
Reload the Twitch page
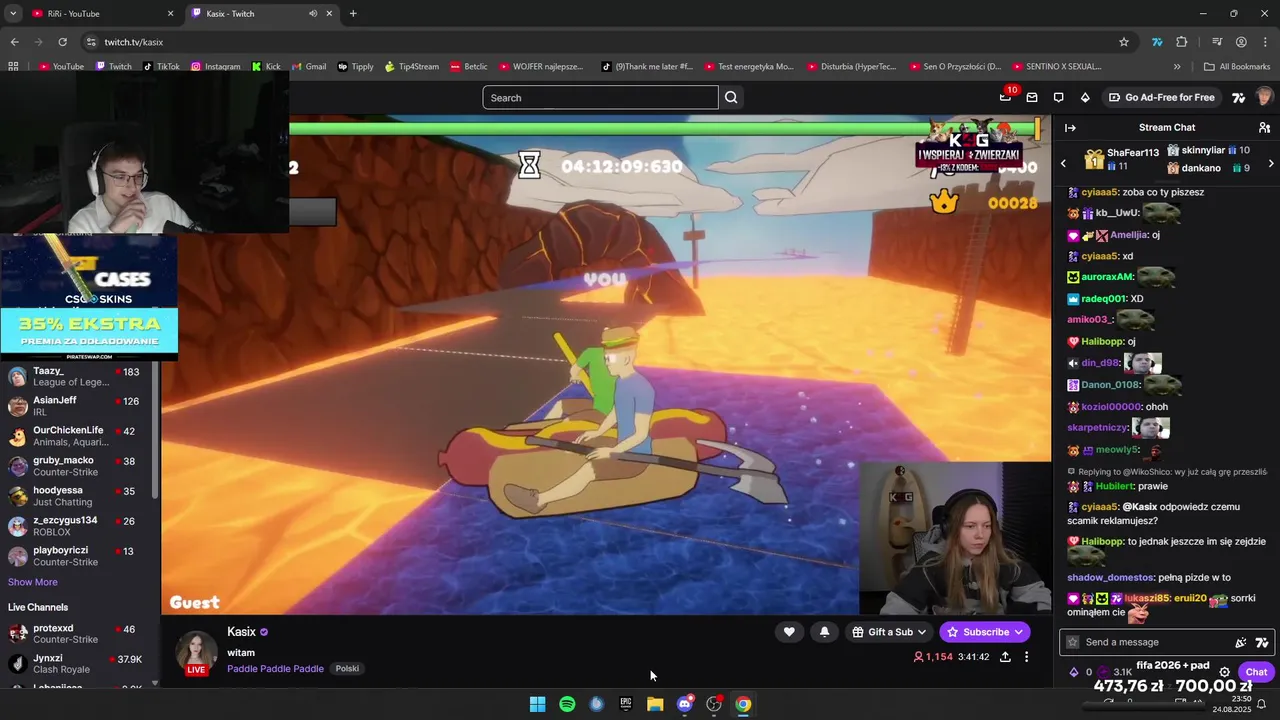[x=62, y=42]
